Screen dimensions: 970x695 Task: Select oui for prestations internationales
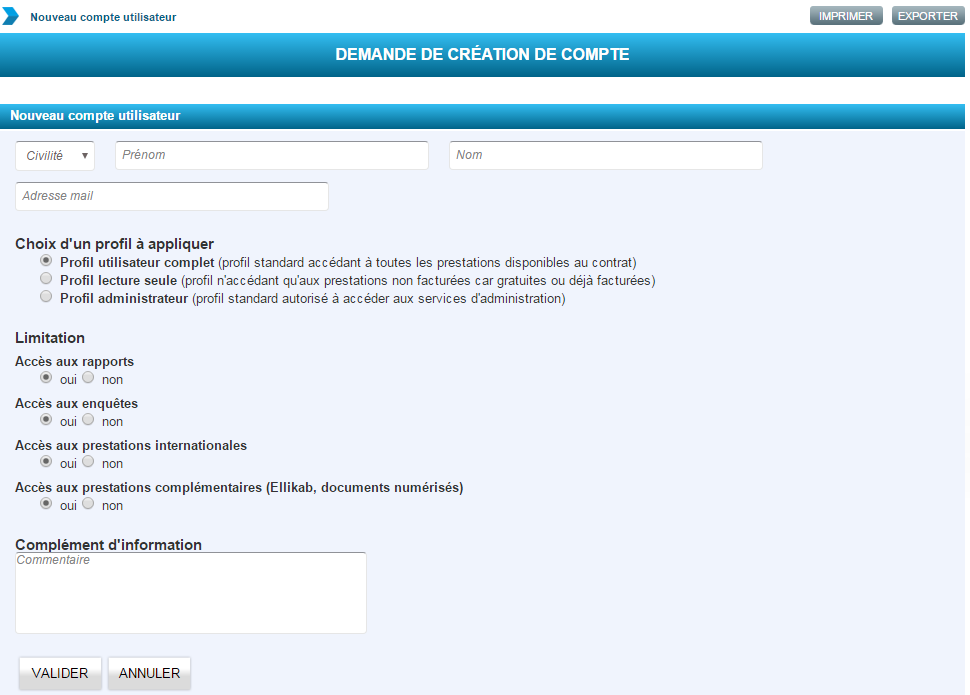[46, 462]
